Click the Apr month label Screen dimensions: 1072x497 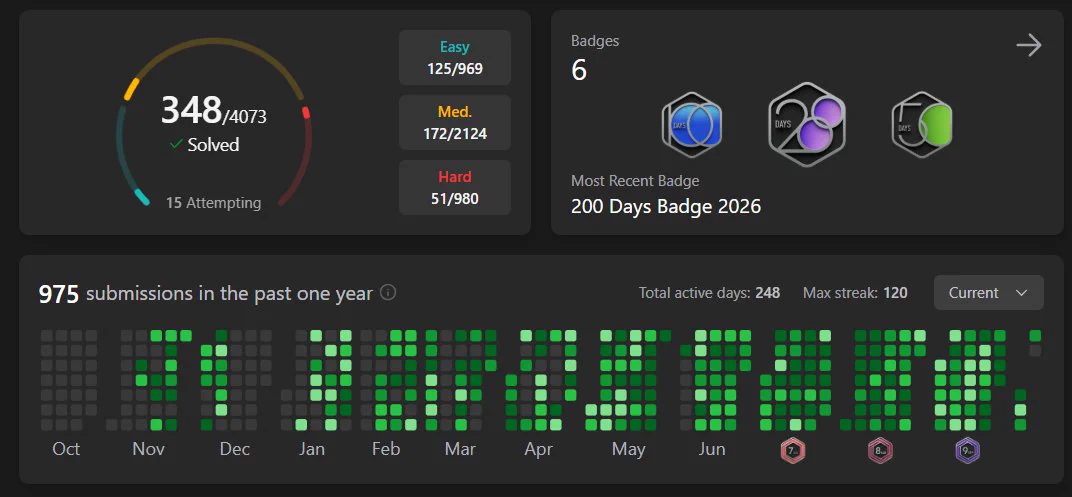pos(539,449)
